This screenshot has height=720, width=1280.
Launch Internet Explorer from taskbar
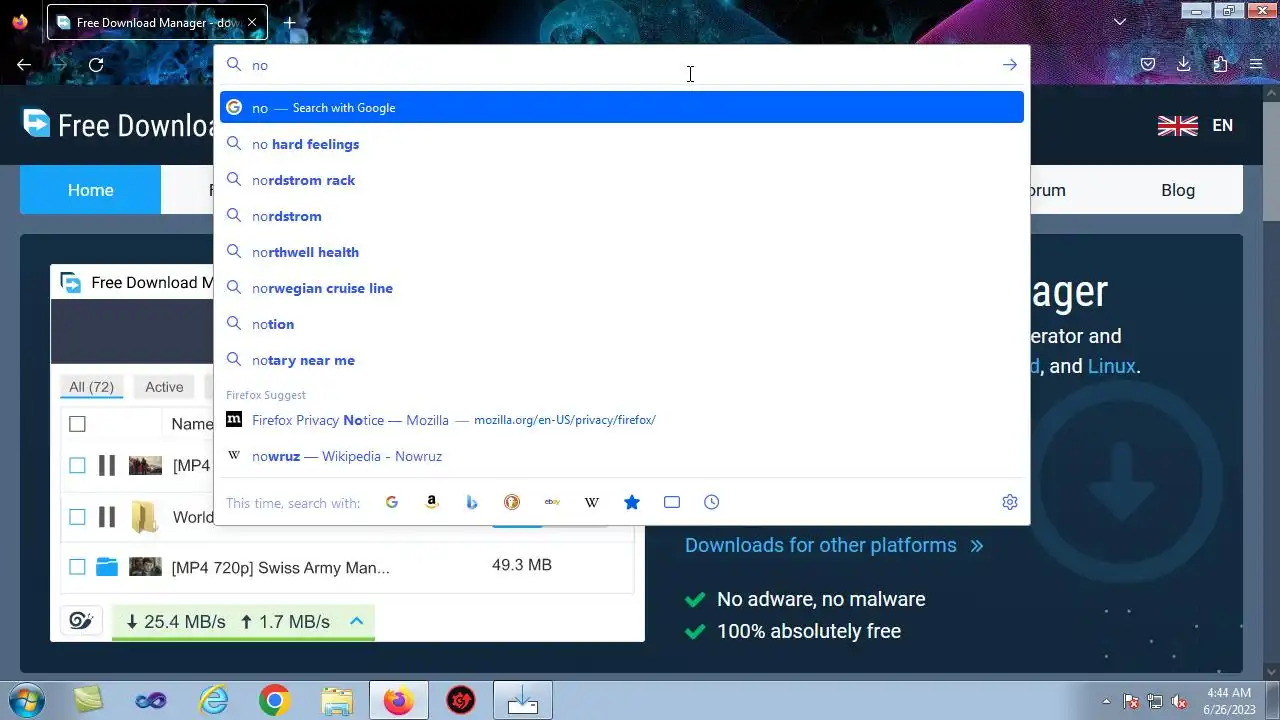[x=213, y=701]
